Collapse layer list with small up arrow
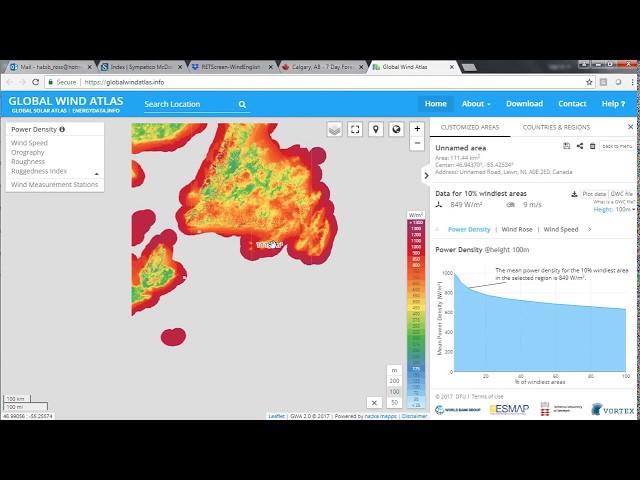The image size is (640, 480). [x=97, y=174]
